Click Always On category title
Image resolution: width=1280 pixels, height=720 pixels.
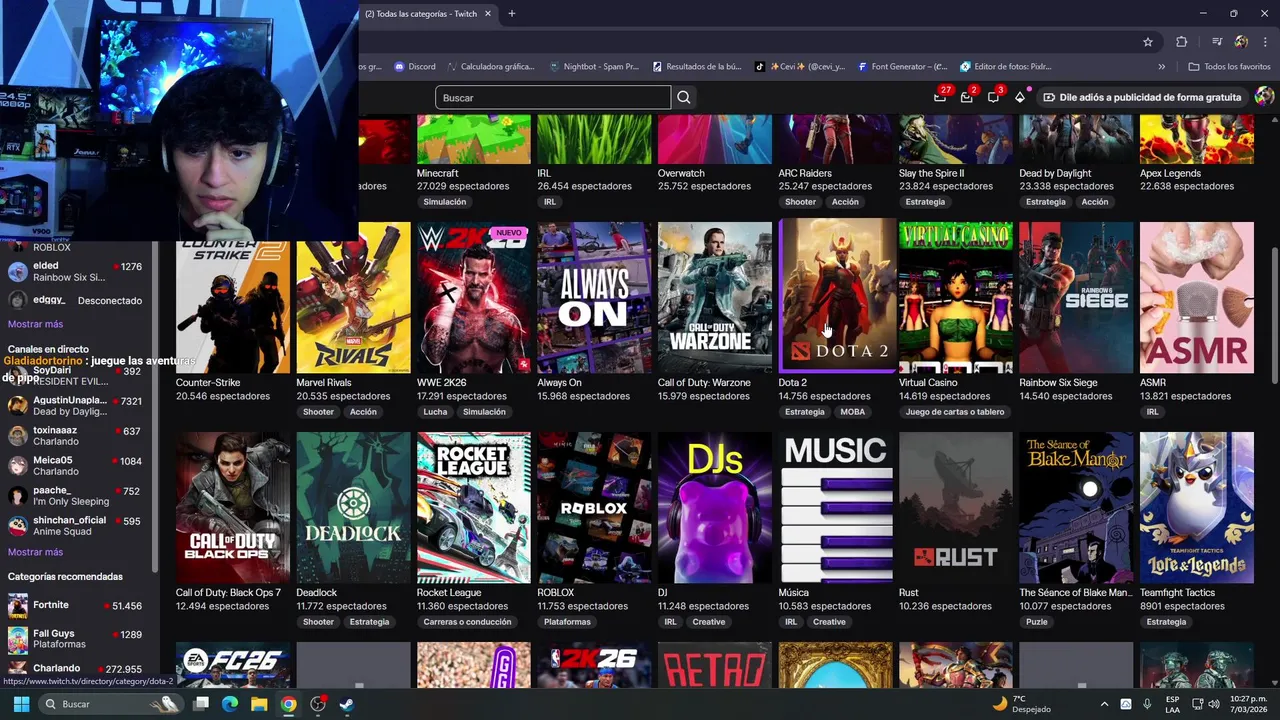pyautogui.click(x=559, y=382)
